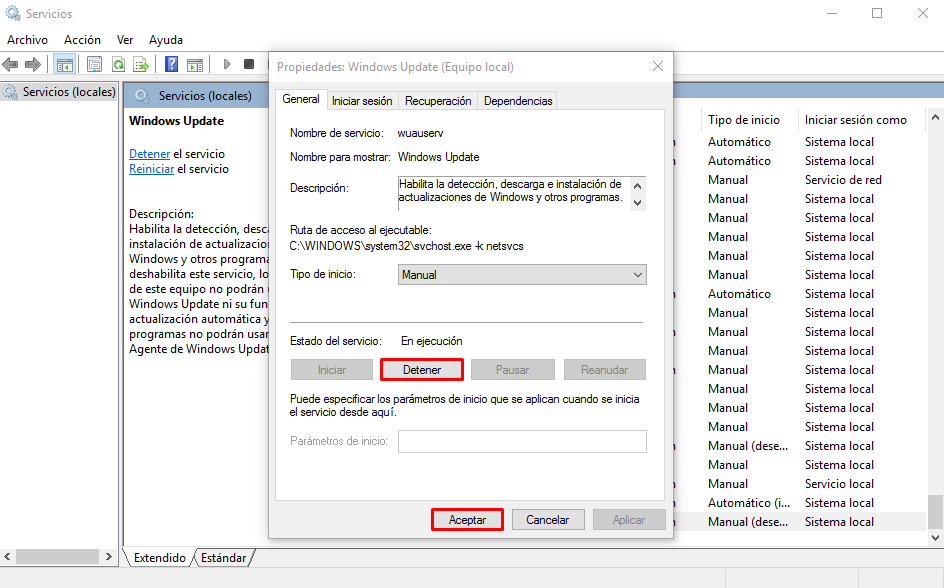Click the Reanudar button
The width and height of the screenshot is (944, 588).
[604, 370]
